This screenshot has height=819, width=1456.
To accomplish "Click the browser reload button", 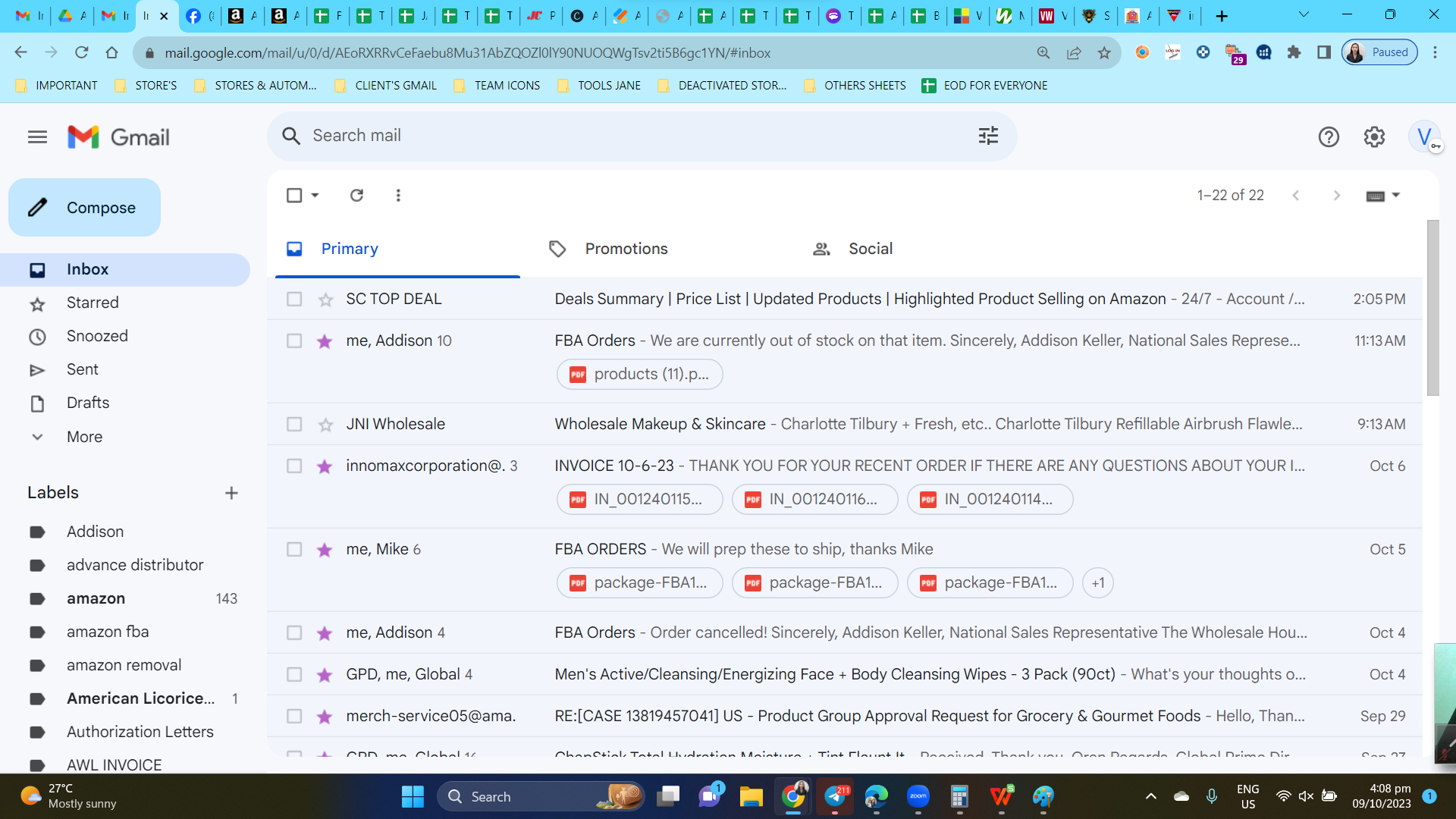I will click(x=81, y=52).
